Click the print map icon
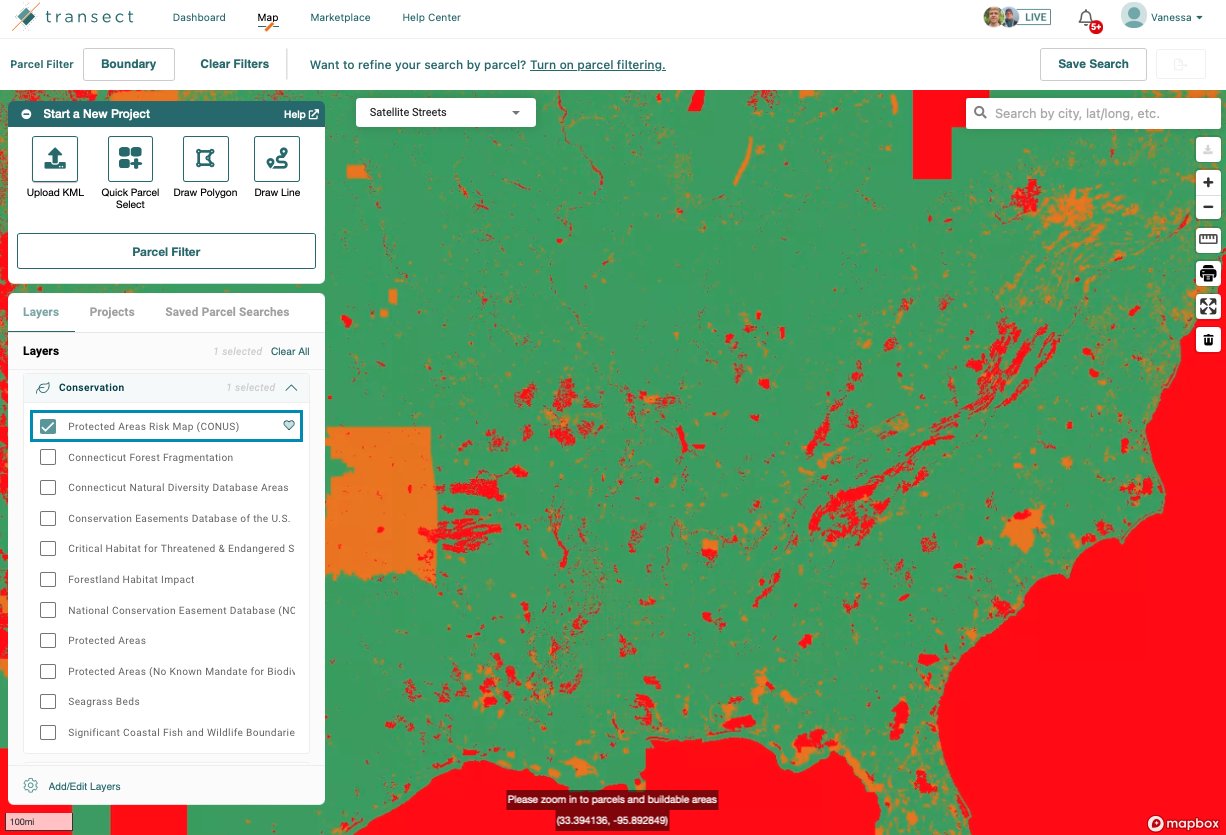Viewport: 1226px width, 835px height. coord(1208,274)
